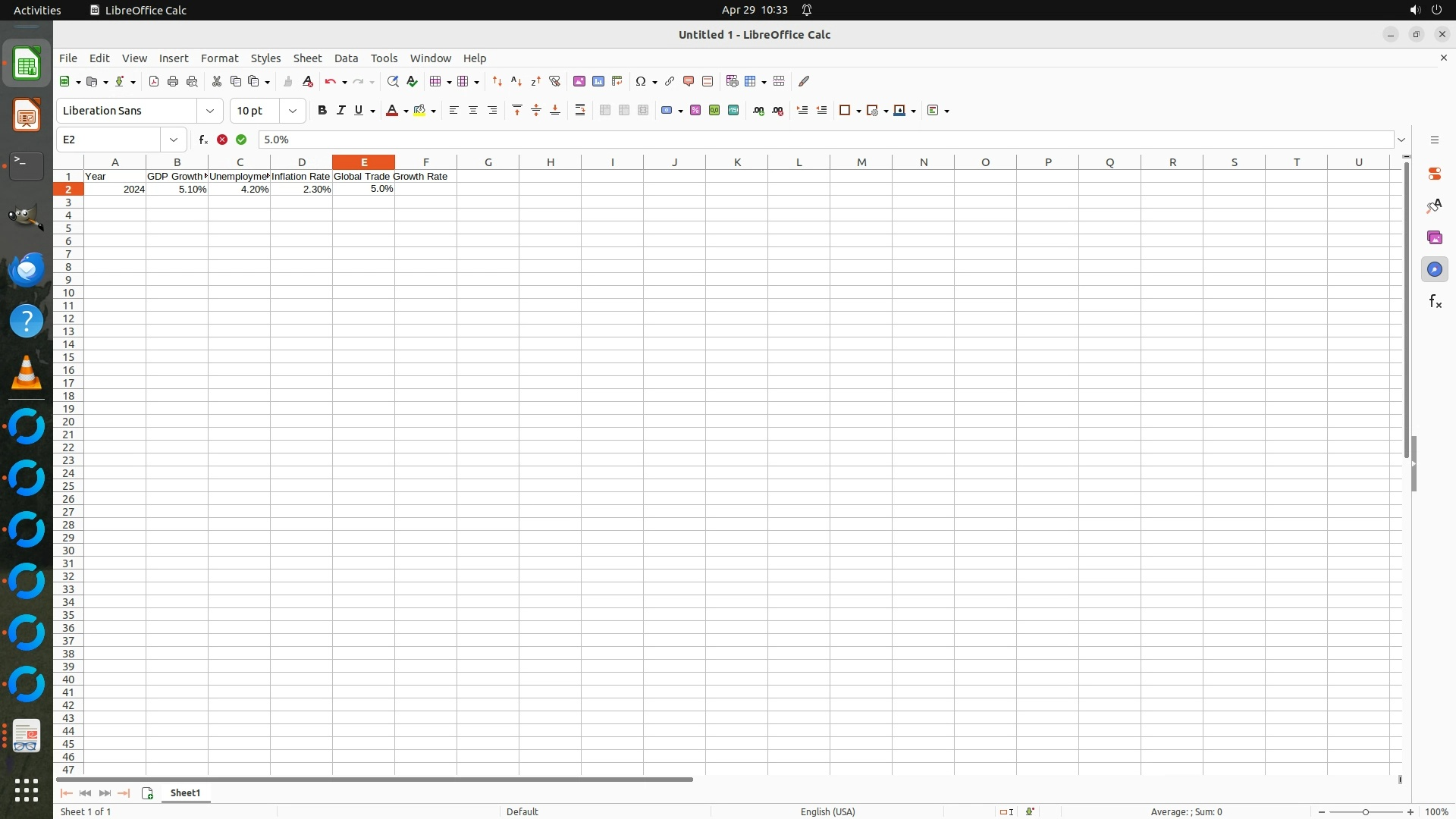Open the font size dropdown
Screen dimensions: 1456x819
pos(292,111)
